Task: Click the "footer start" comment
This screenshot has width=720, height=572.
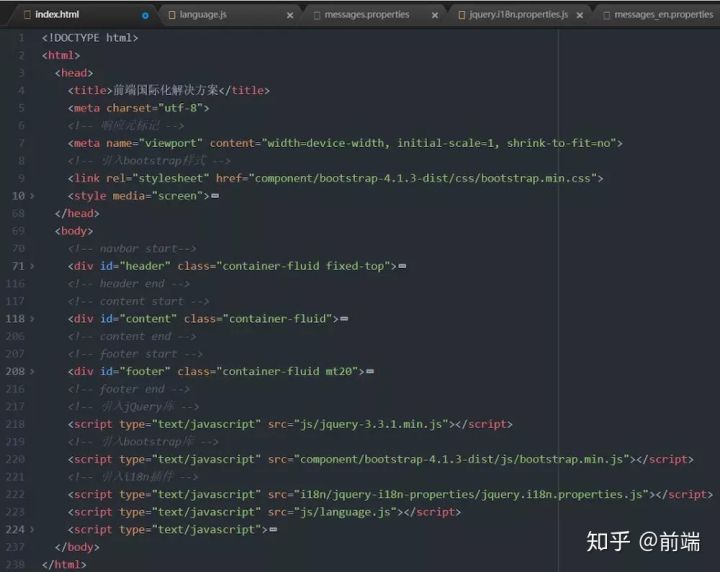Action: [135, 354]
